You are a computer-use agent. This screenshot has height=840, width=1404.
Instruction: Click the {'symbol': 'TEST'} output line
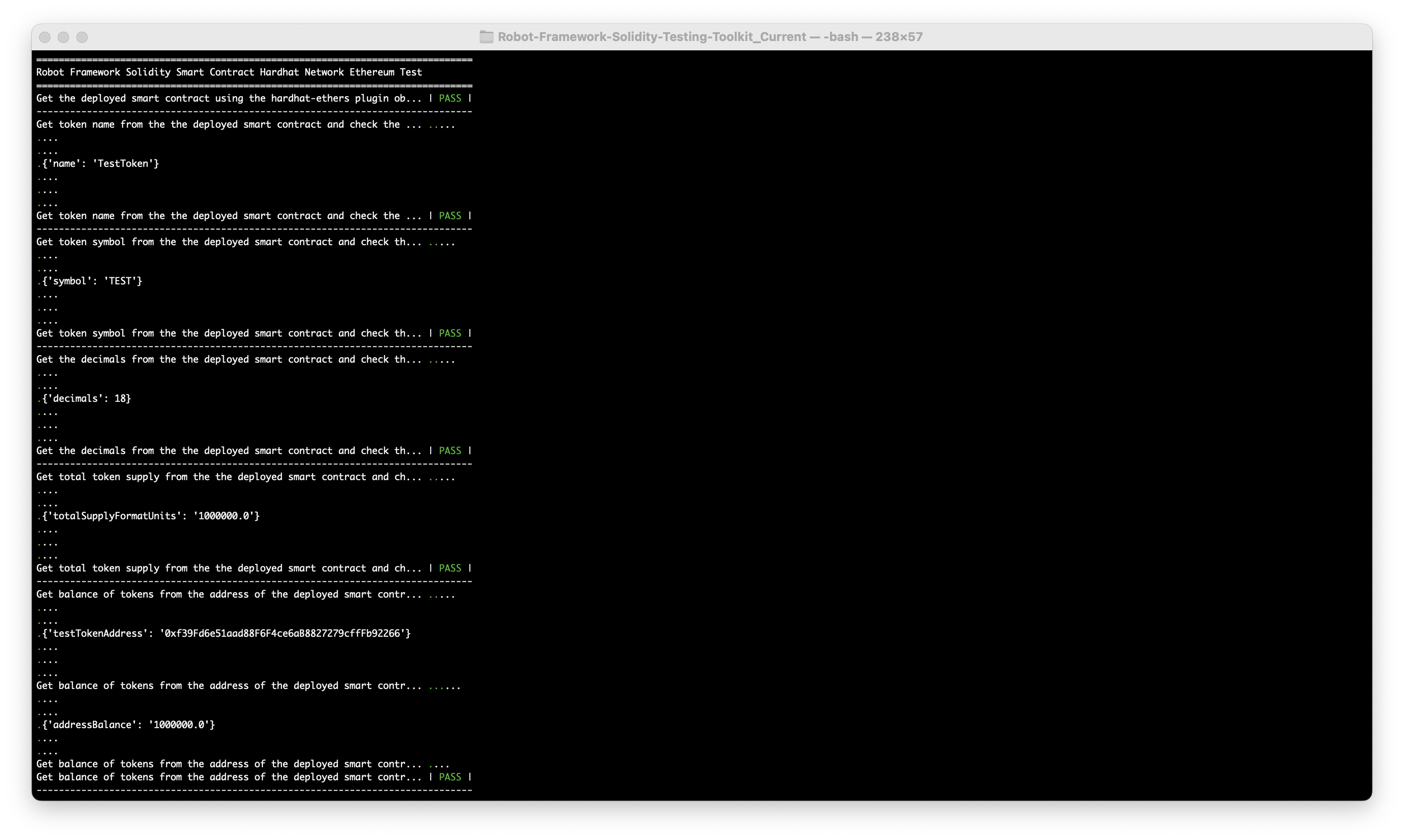92,282
